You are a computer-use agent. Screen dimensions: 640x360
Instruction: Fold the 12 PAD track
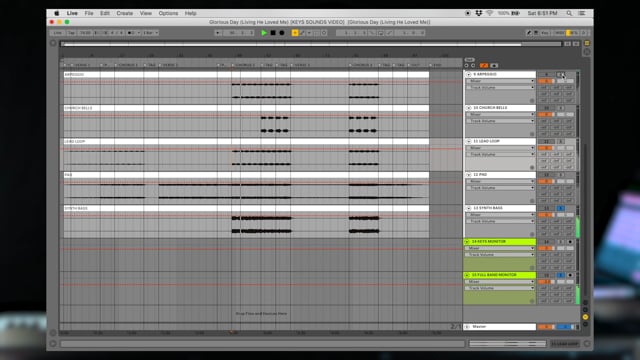click(x=469, y=175)
